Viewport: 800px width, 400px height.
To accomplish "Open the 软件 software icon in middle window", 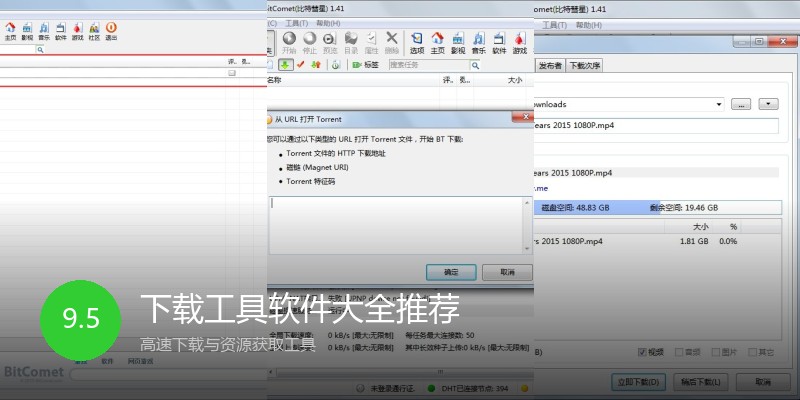I will click(x=499, y=43).
